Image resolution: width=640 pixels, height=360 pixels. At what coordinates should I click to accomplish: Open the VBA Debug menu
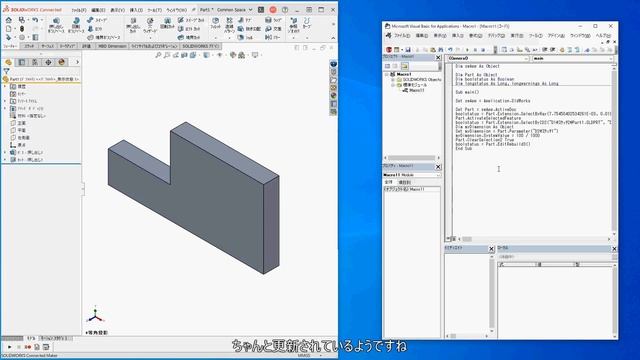(x=496, y=36)
